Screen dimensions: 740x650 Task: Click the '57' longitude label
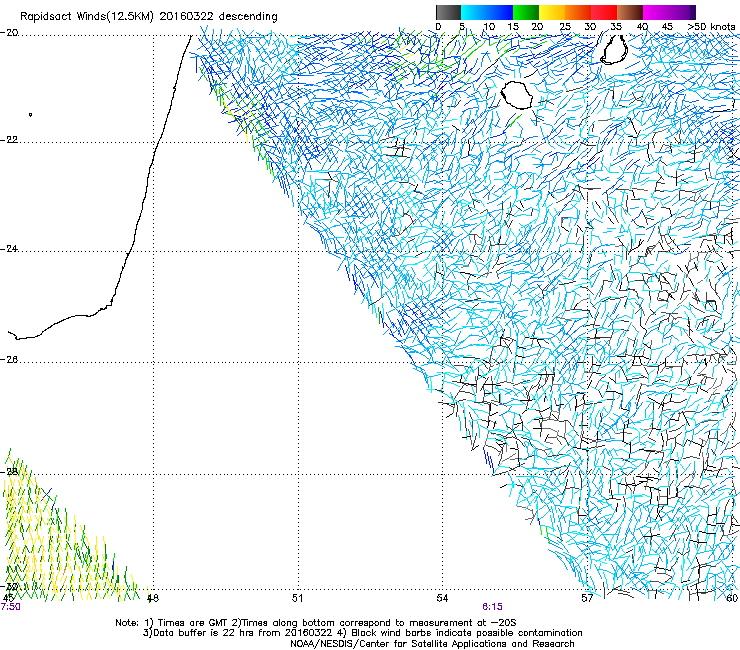[x=587, y=598]
